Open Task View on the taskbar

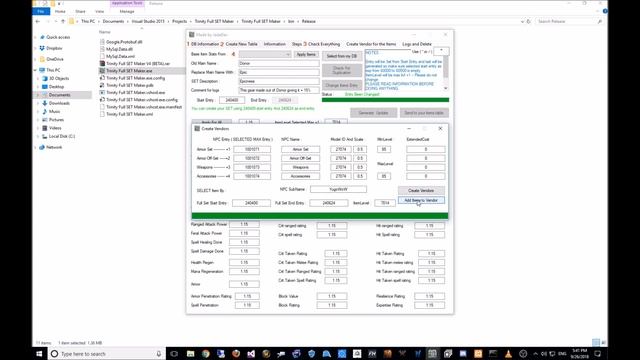point(174,353)
